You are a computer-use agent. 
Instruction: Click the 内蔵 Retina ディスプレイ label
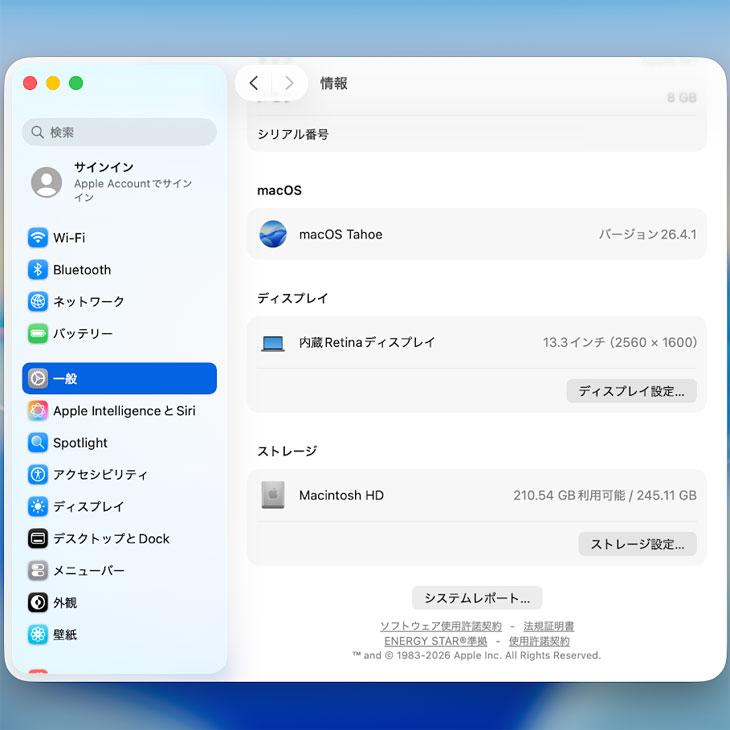[367, 342]
